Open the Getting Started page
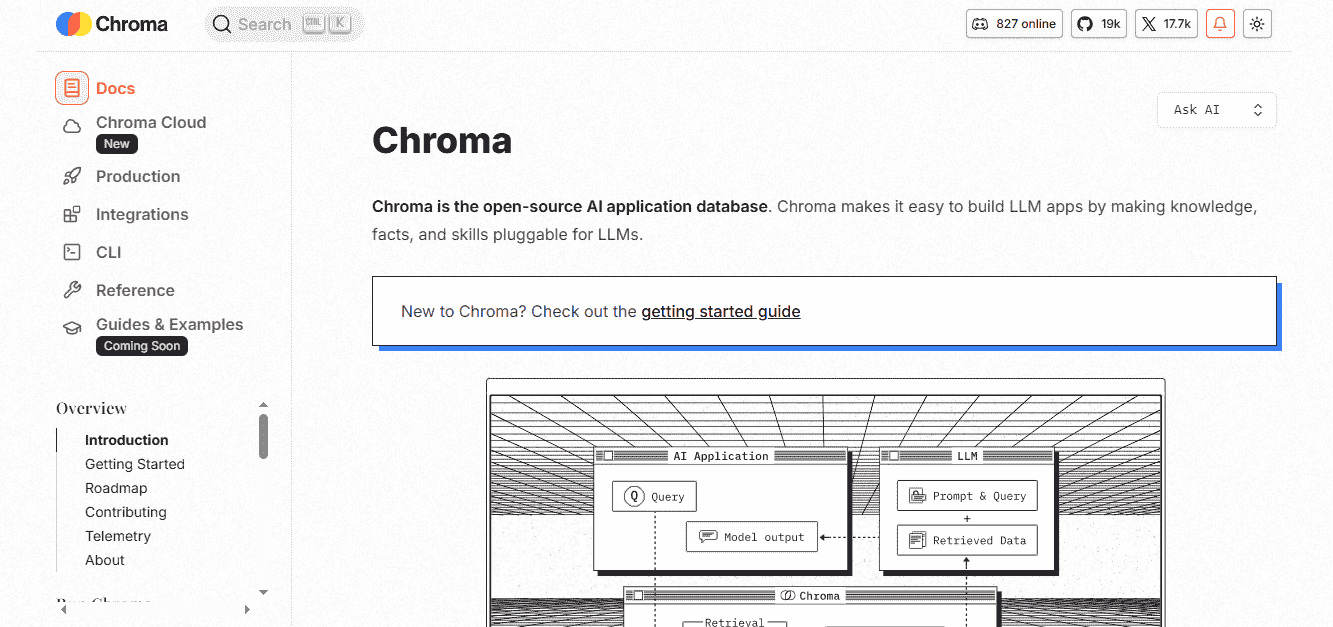 point(135,464)
